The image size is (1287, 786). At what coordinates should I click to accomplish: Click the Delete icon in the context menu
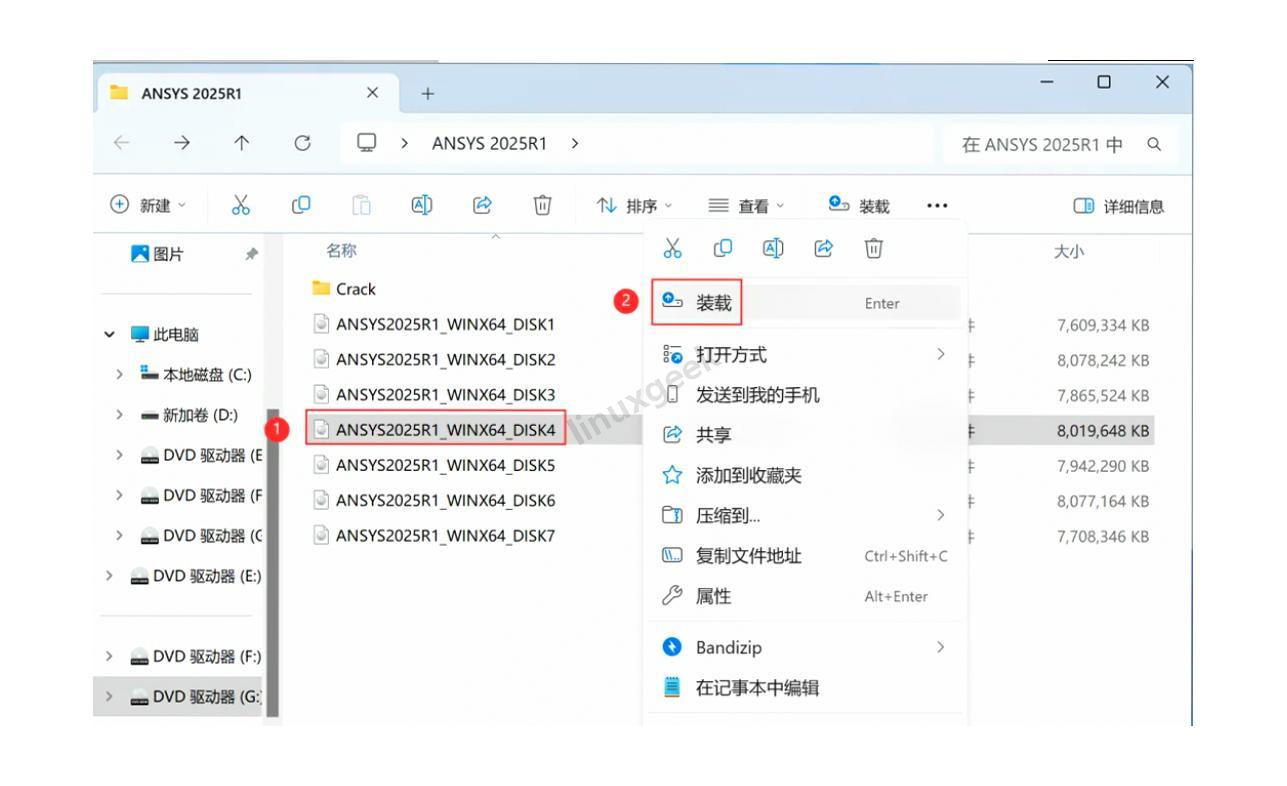coord(874,248)
